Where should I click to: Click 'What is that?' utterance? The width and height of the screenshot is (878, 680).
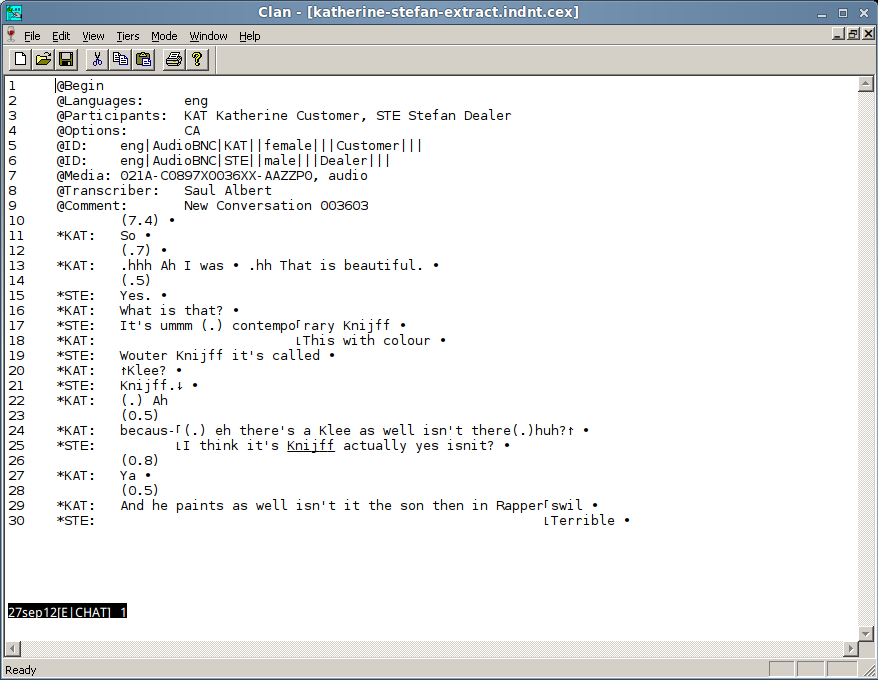tap(171, 311)
